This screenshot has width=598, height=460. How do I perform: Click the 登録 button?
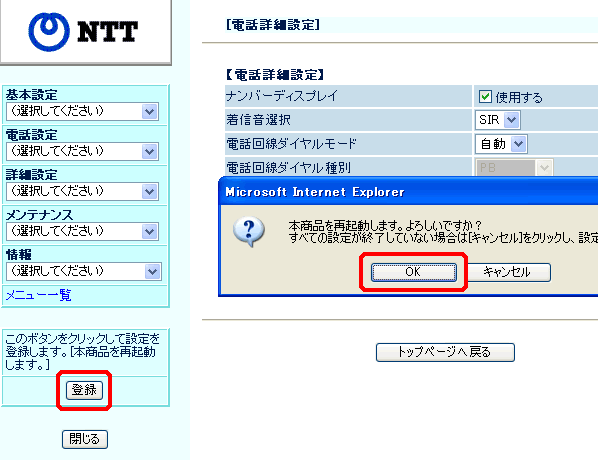point(84,390)
